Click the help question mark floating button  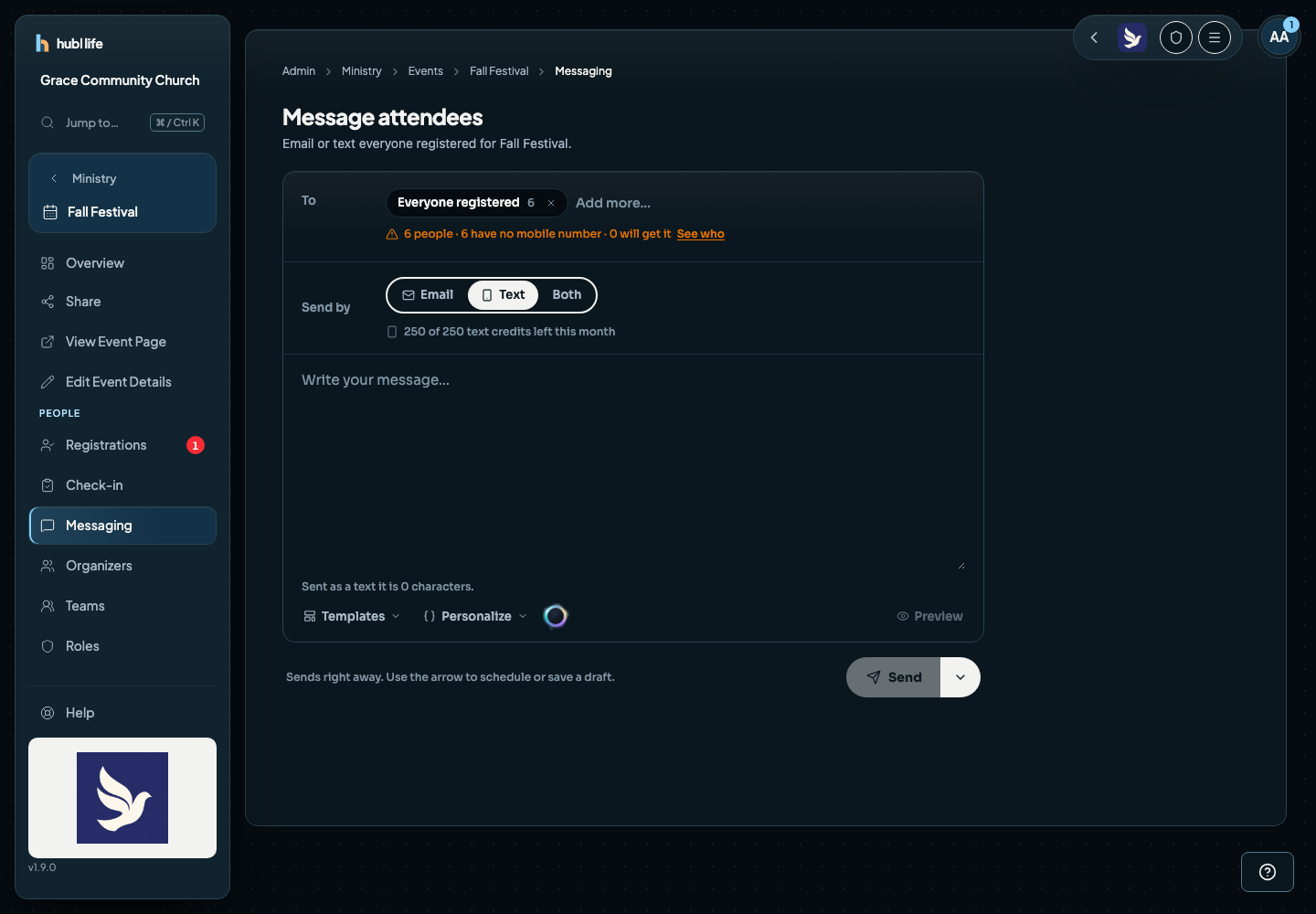1268,872
